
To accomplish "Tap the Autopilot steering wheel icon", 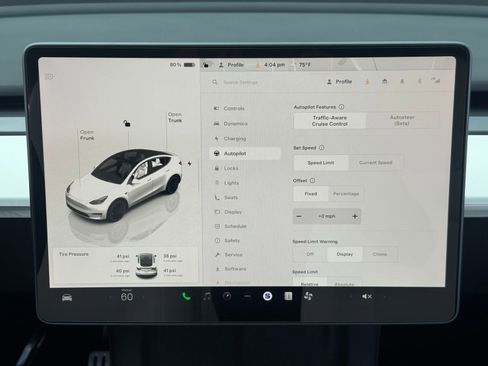I will click(x=217, y=153).
